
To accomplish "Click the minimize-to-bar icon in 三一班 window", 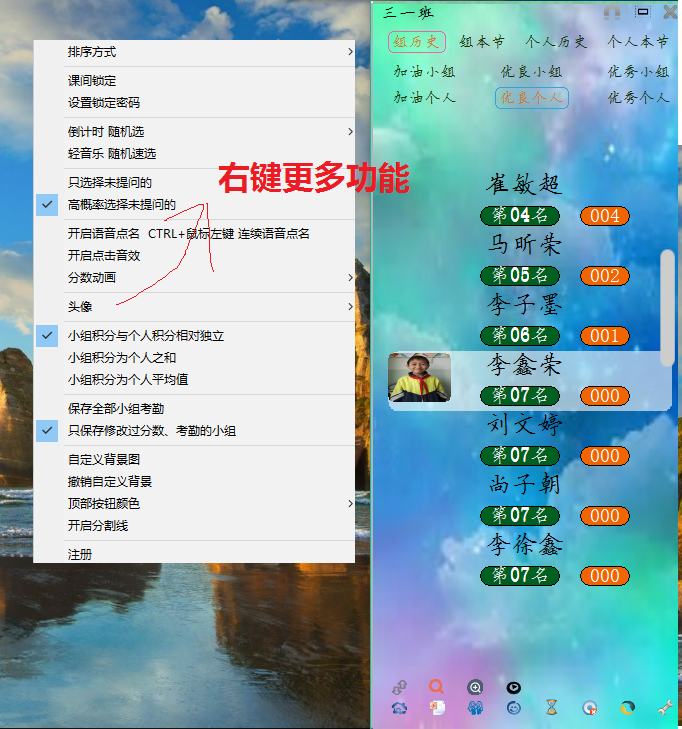I will [643, 12].
